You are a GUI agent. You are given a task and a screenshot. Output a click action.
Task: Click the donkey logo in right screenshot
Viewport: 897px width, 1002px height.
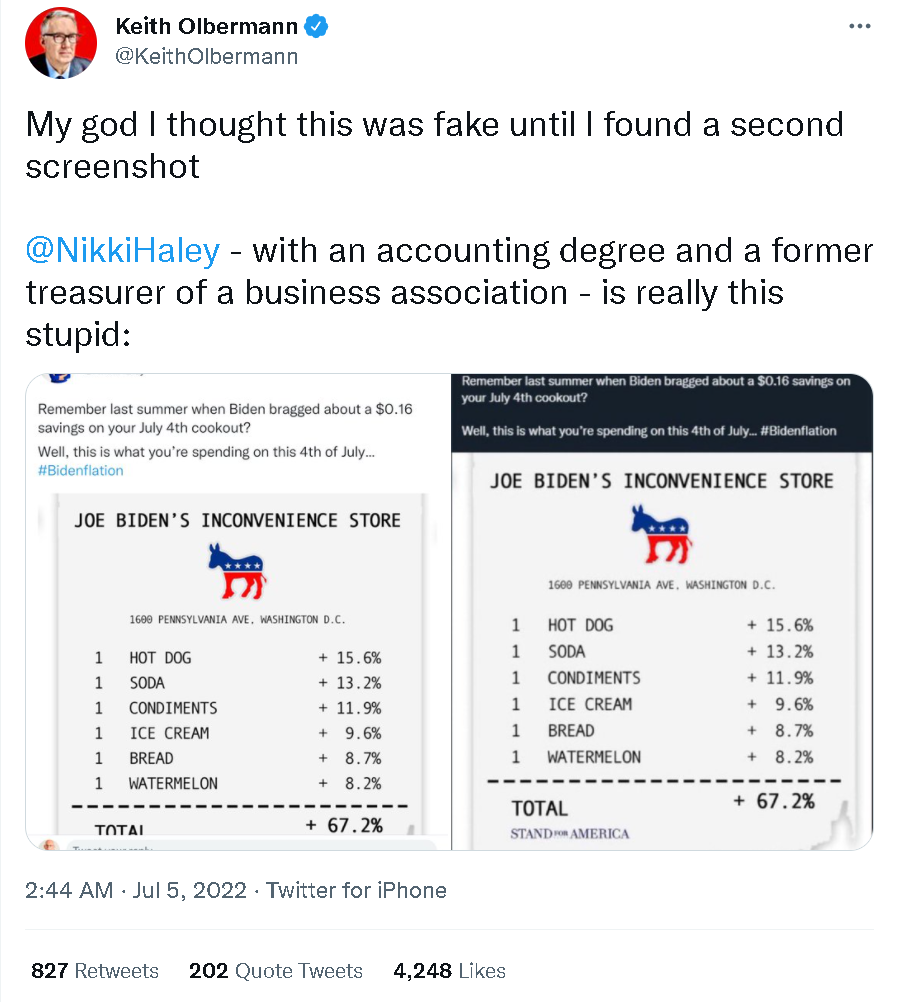coord(661,533)
